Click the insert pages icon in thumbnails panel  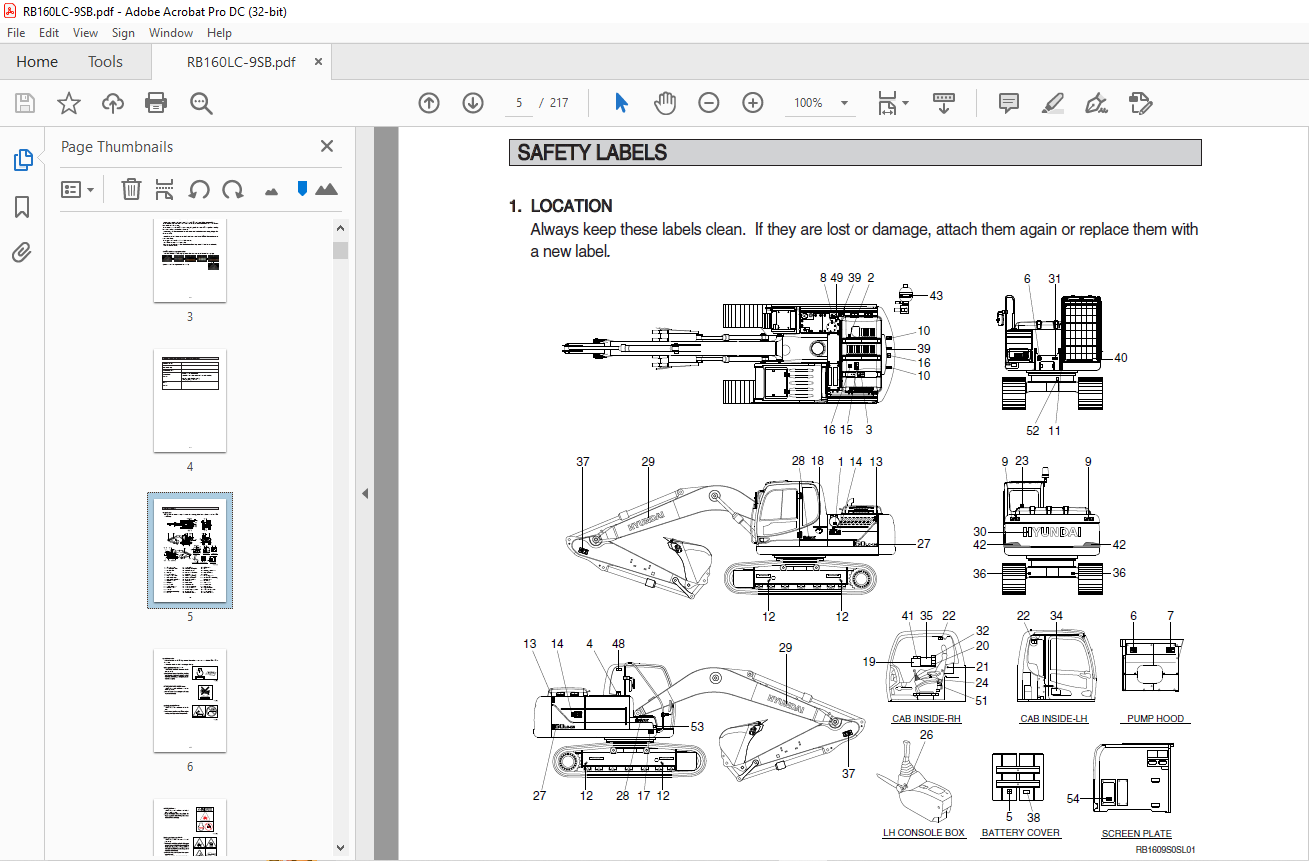(x=165, y=189)
